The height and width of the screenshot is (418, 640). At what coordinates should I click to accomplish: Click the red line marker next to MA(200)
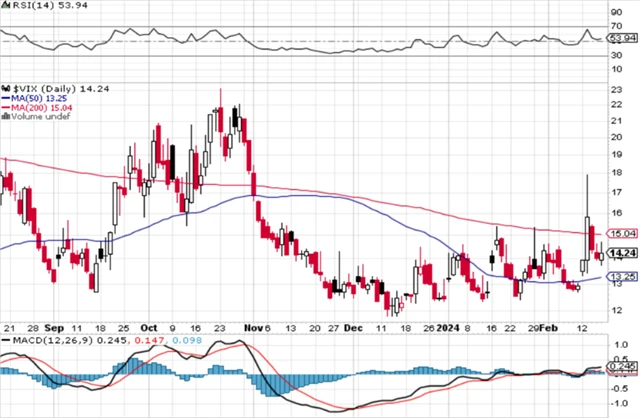(5, 108)
